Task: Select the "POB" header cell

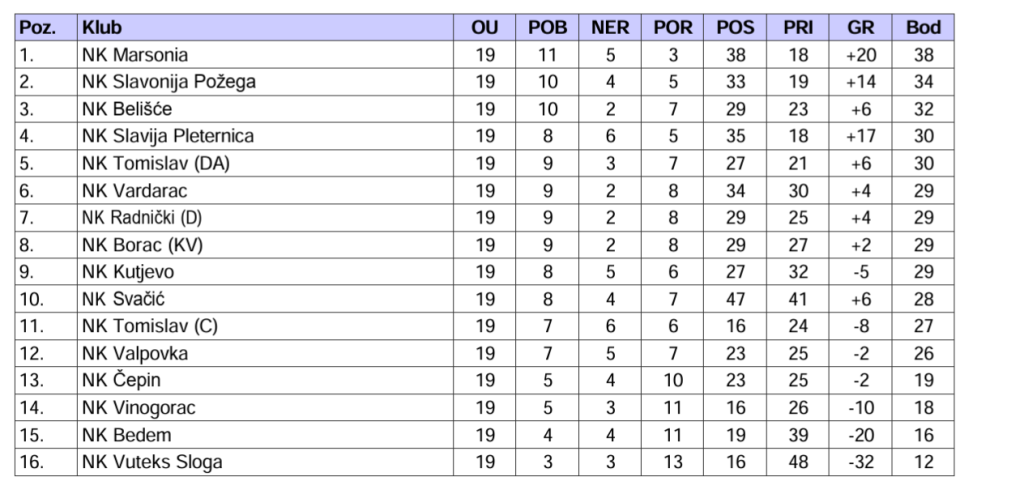Action: [547, 28]
